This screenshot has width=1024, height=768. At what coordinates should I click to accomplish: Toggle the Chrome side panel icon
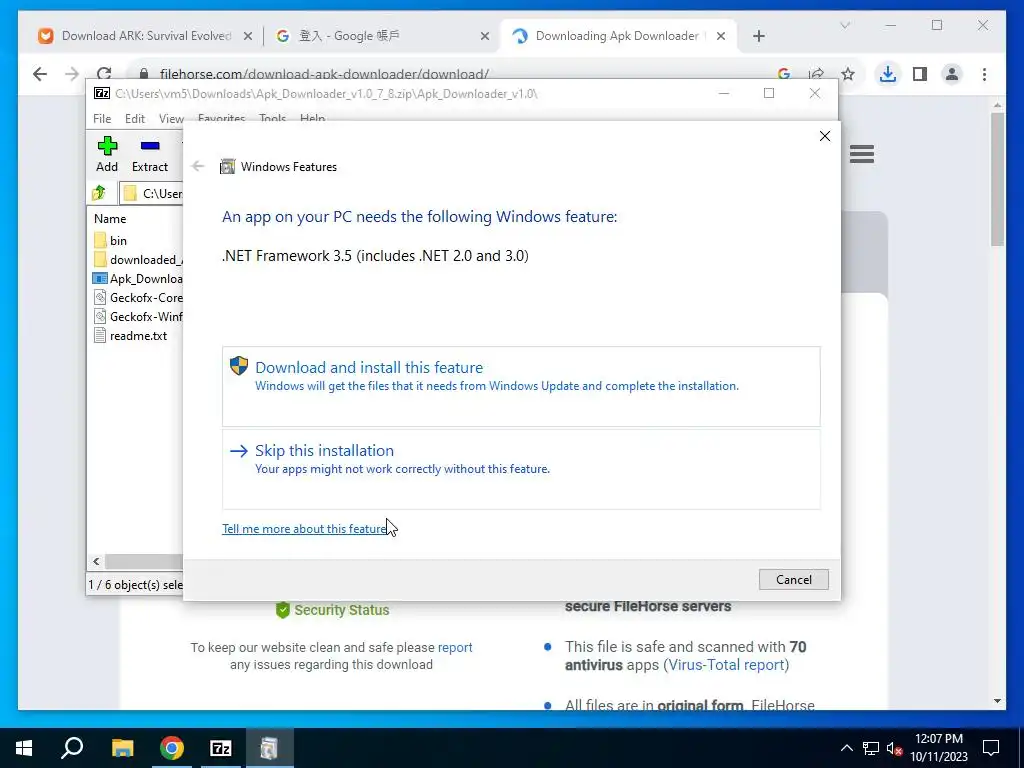click(920, 74)
